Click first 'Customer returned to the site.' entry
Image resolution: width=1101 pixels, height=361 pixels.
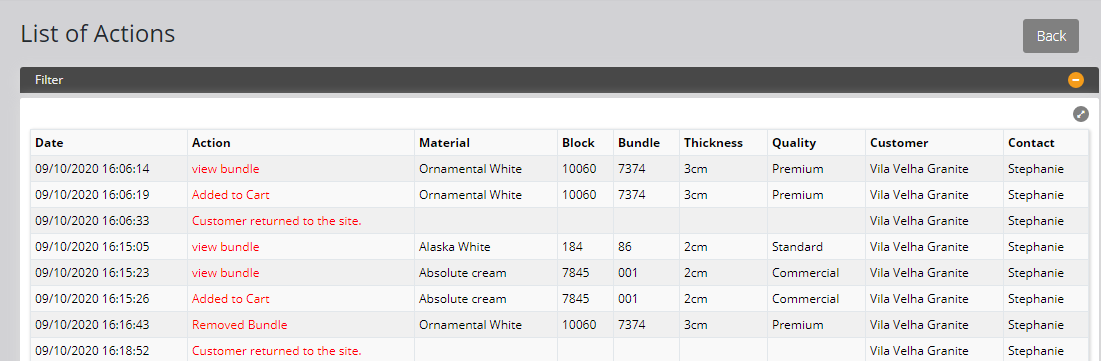click(277, 221)
